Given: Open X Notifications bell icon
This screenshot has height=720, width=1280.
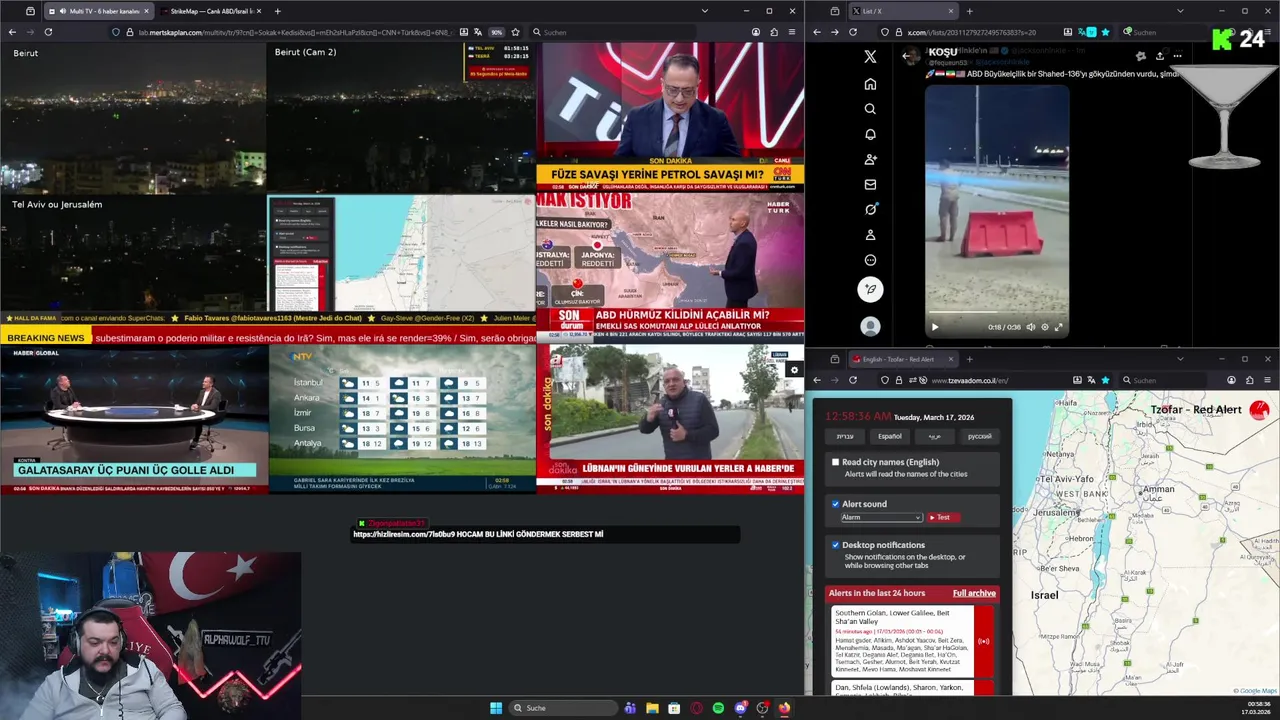Looking at the screenshot, I should (870, 134).
